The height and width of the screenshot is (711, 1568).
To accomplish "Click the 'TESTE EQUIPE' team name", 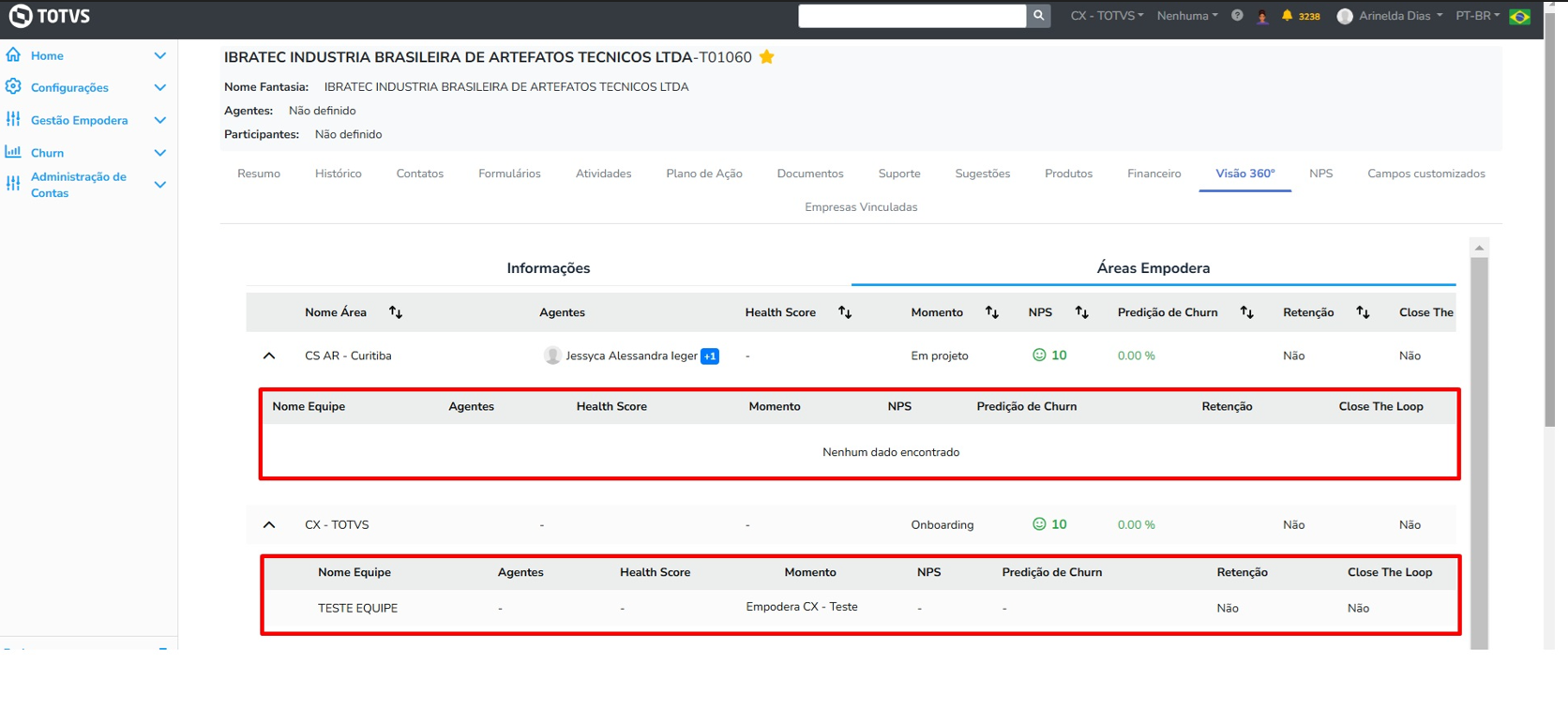I will point(357,608).
